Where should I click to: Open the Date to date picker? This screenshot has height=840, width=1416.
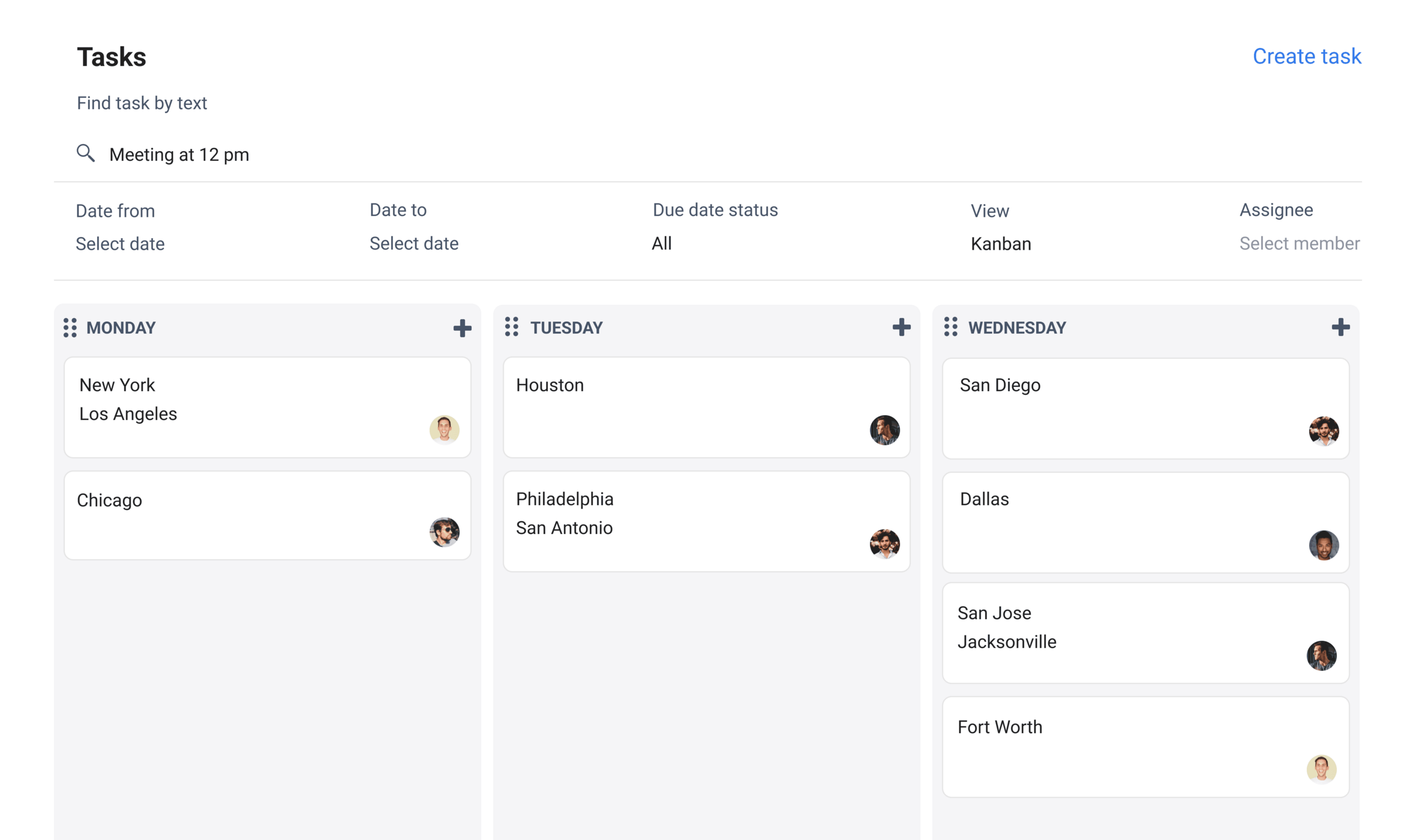pos(413,244)
